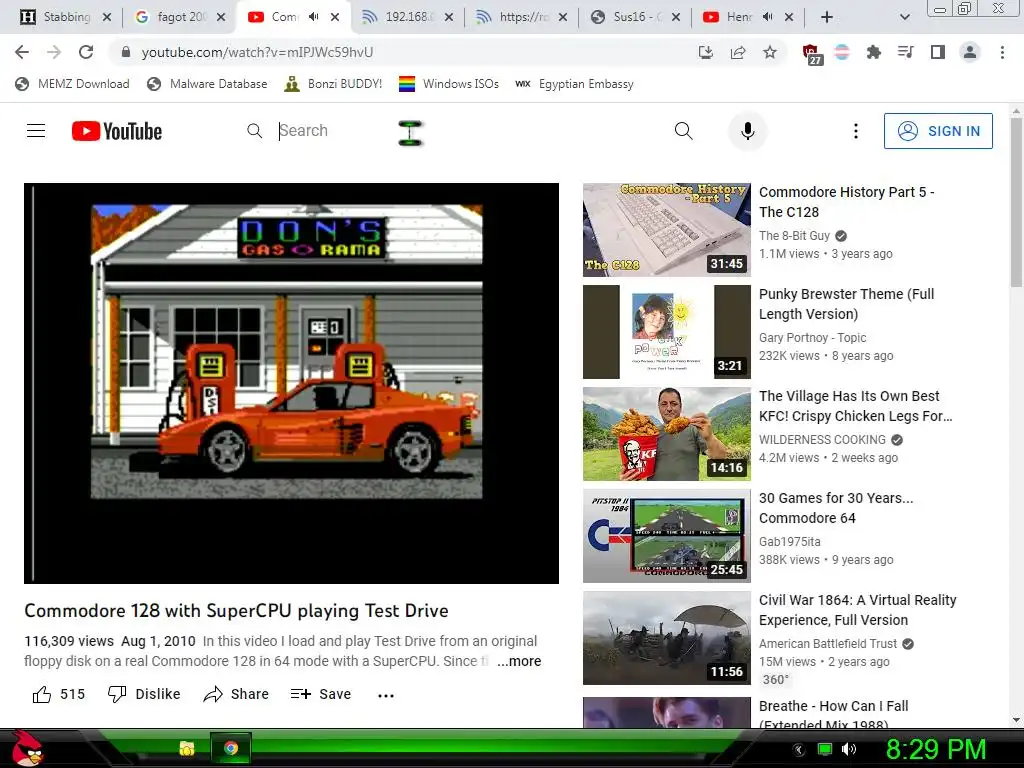Open 30 Games for 30 Years title
The width and height of the screenshot is (1024, 768).
pos(836,507)
